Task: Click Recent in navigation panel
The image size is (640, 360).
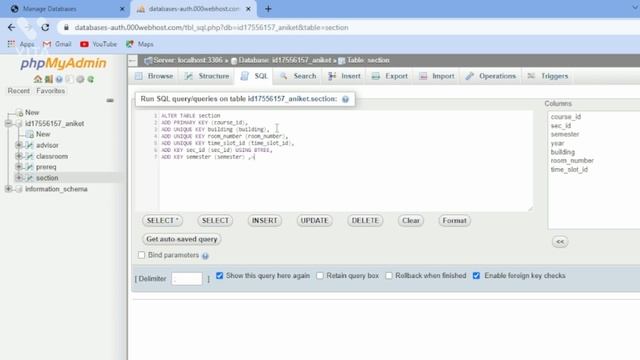Action: point(18,91)
